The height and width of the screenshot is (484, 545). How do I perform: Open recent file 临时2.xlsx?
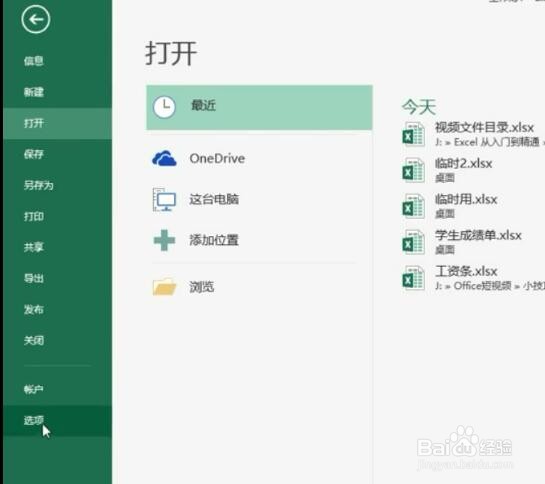click(463, 163)
